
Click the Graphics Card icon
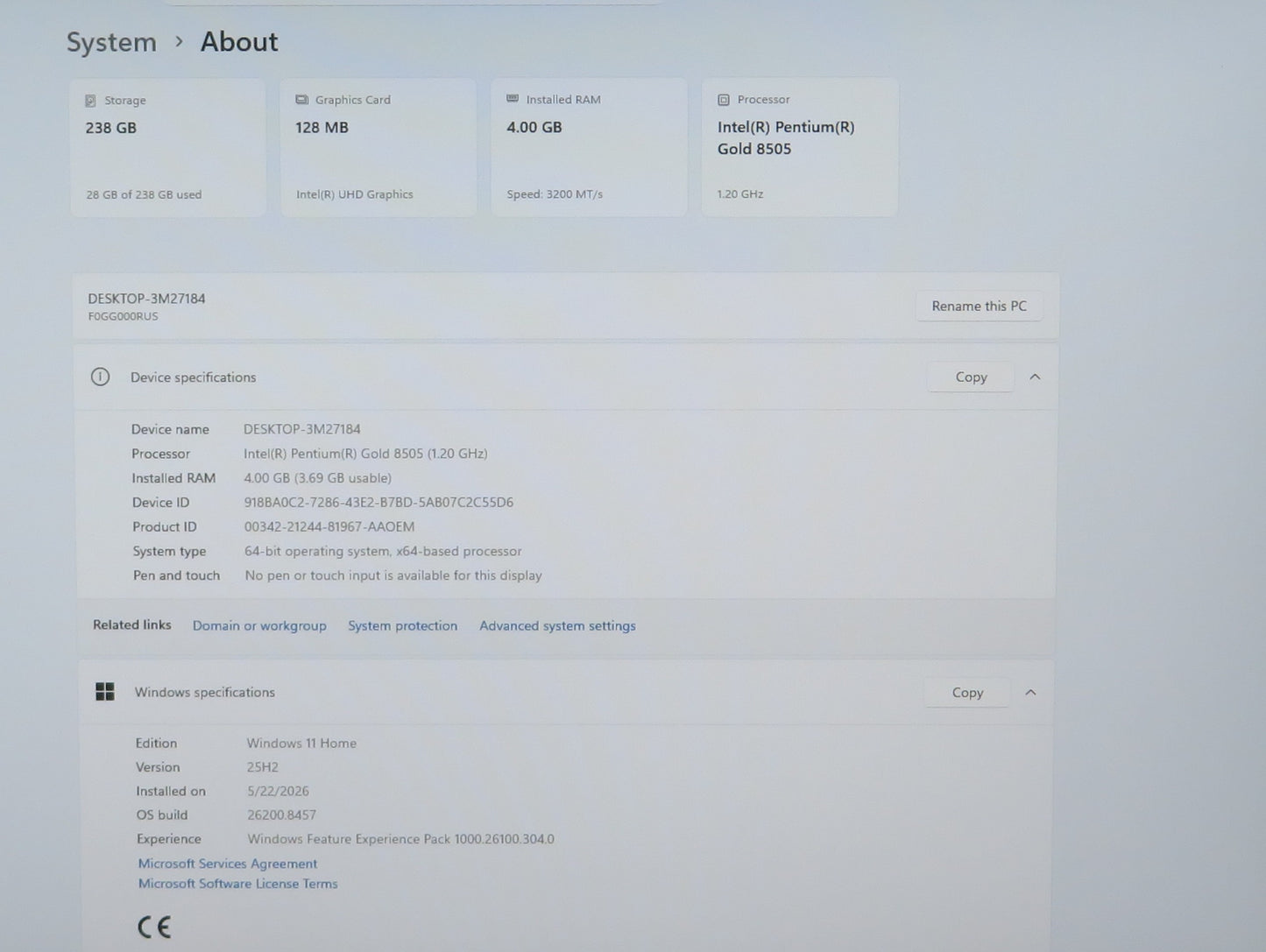[302, 100]
